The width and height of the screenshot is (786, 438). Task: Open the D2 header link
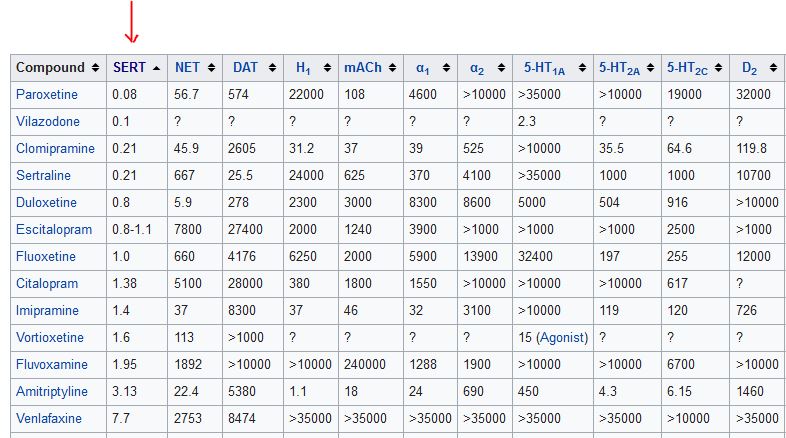click(749, 68)
